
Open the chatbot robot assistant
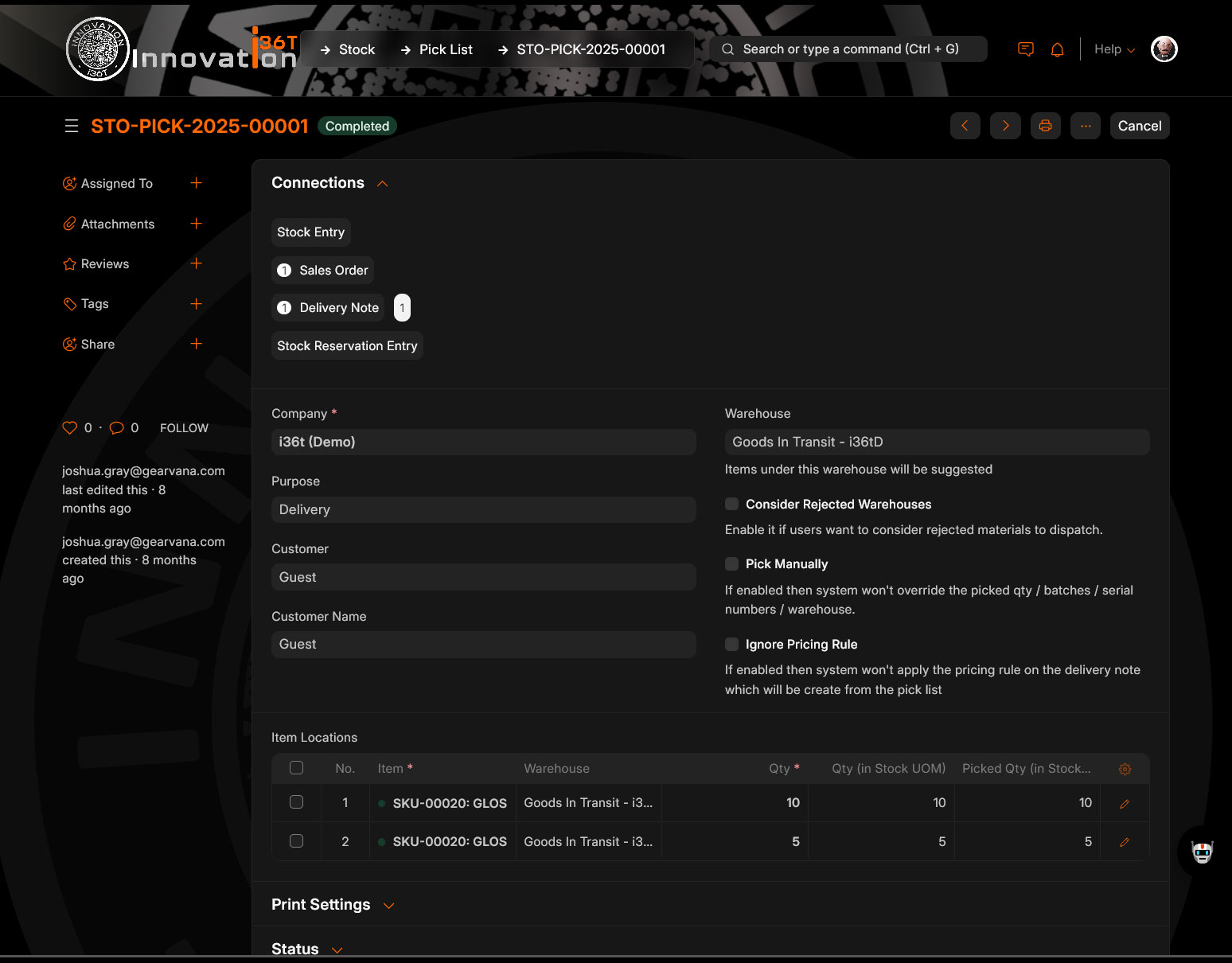(1202, 852)
